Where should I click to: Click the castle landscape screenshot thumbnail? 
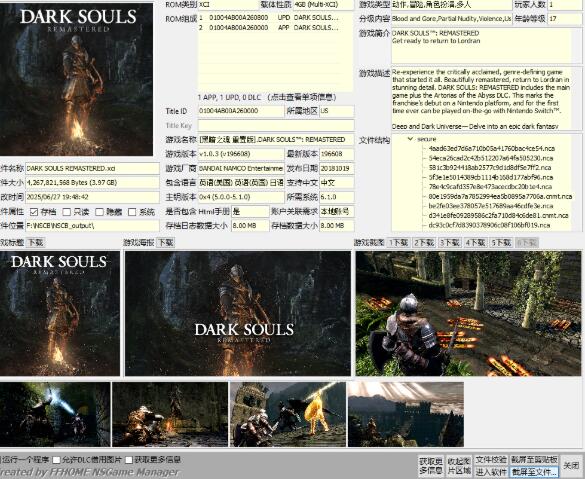[x=406, y=414]
